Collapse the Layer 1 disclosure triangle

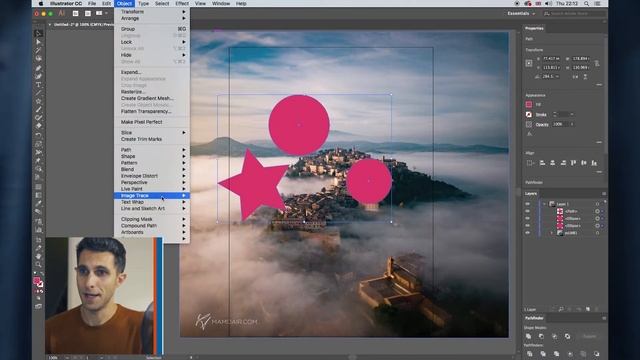544,204
